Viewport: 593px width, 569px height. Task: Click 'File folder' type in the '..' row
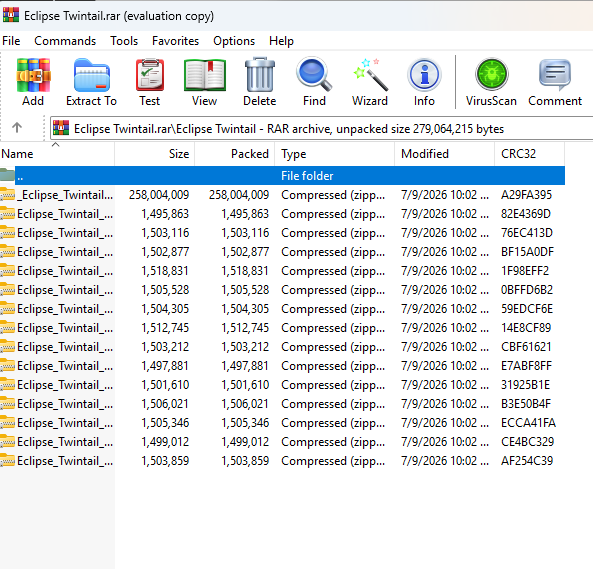[307, 176]
